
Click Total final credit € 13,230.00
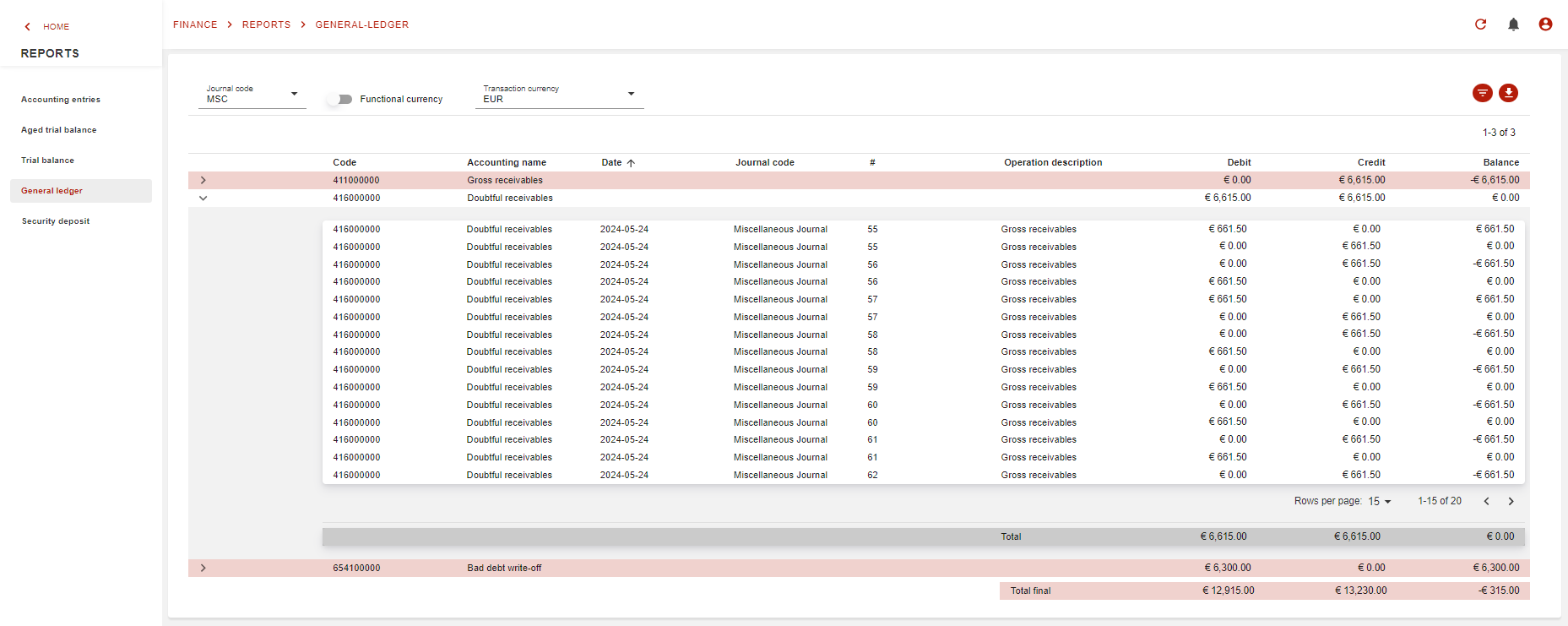click(x=1361, y=591)
